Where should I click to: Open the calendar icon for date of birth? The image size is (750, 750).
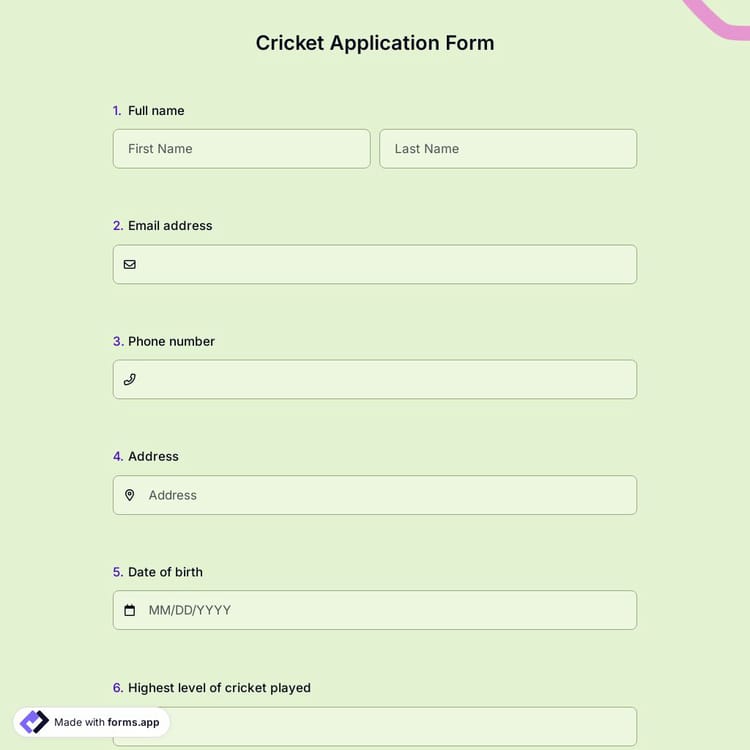129,610
